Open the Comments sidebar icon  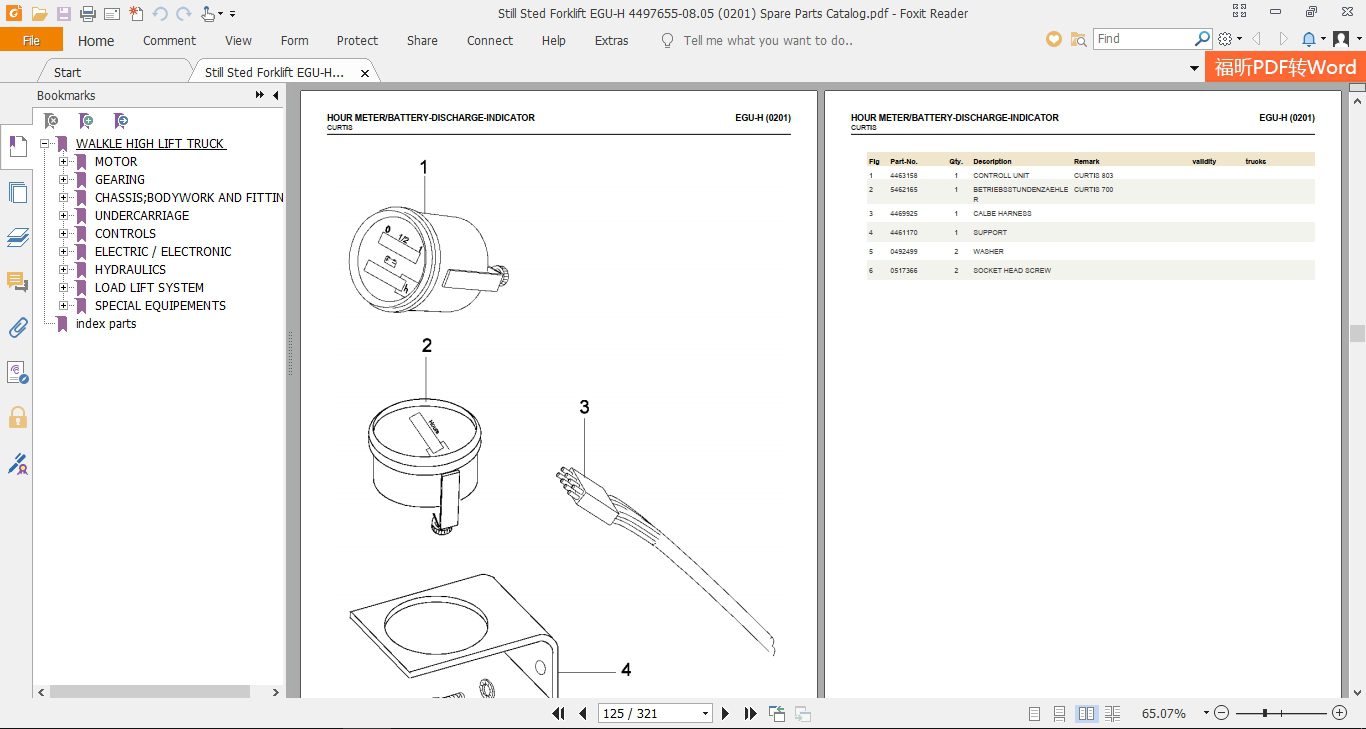click(17, 282)
